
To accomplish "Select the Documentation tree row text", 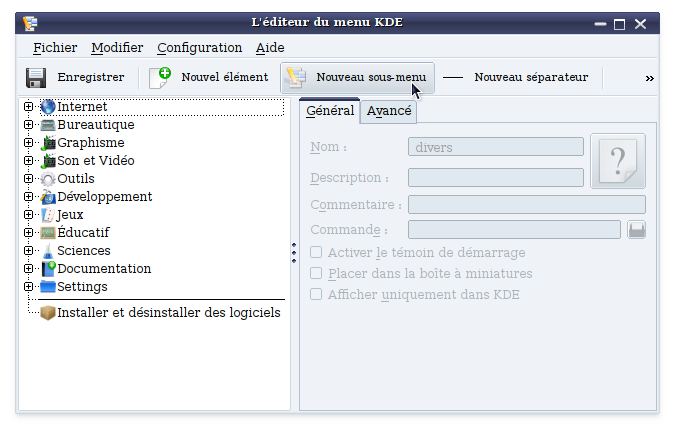I will click(x=104, y=269).
